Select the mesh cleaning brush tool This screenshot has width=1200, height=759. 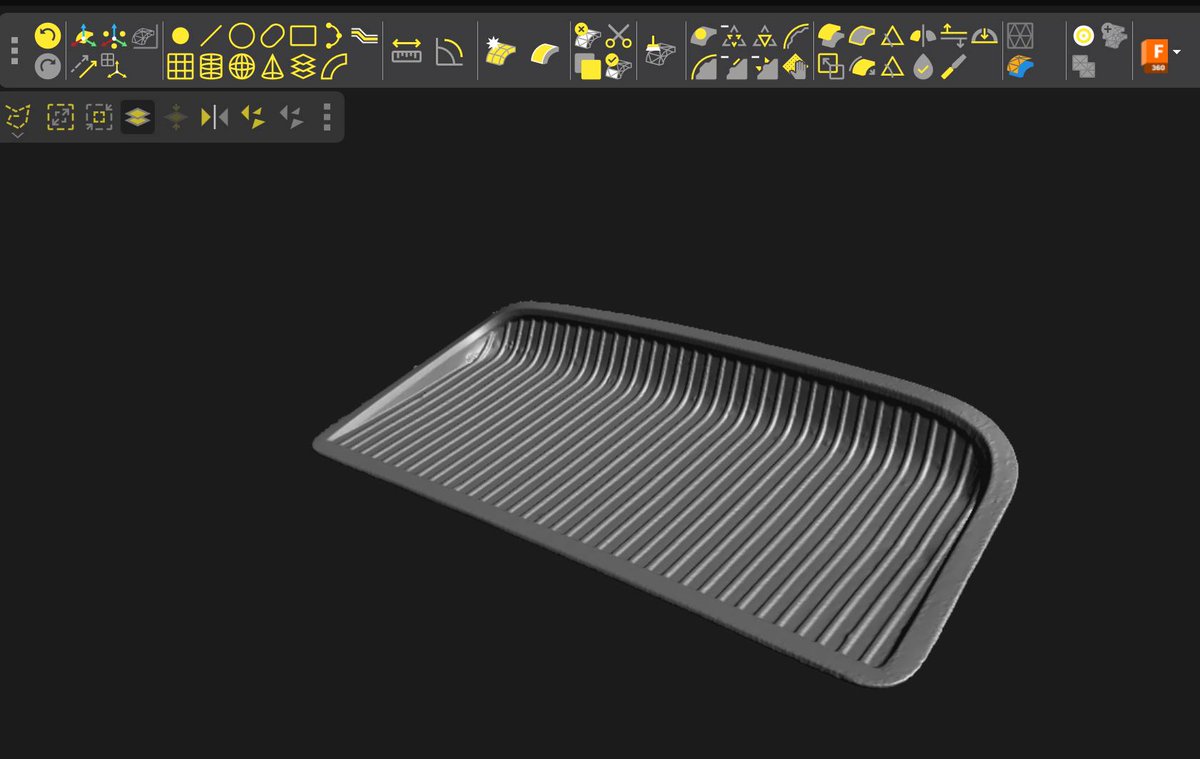coord(660,51)
